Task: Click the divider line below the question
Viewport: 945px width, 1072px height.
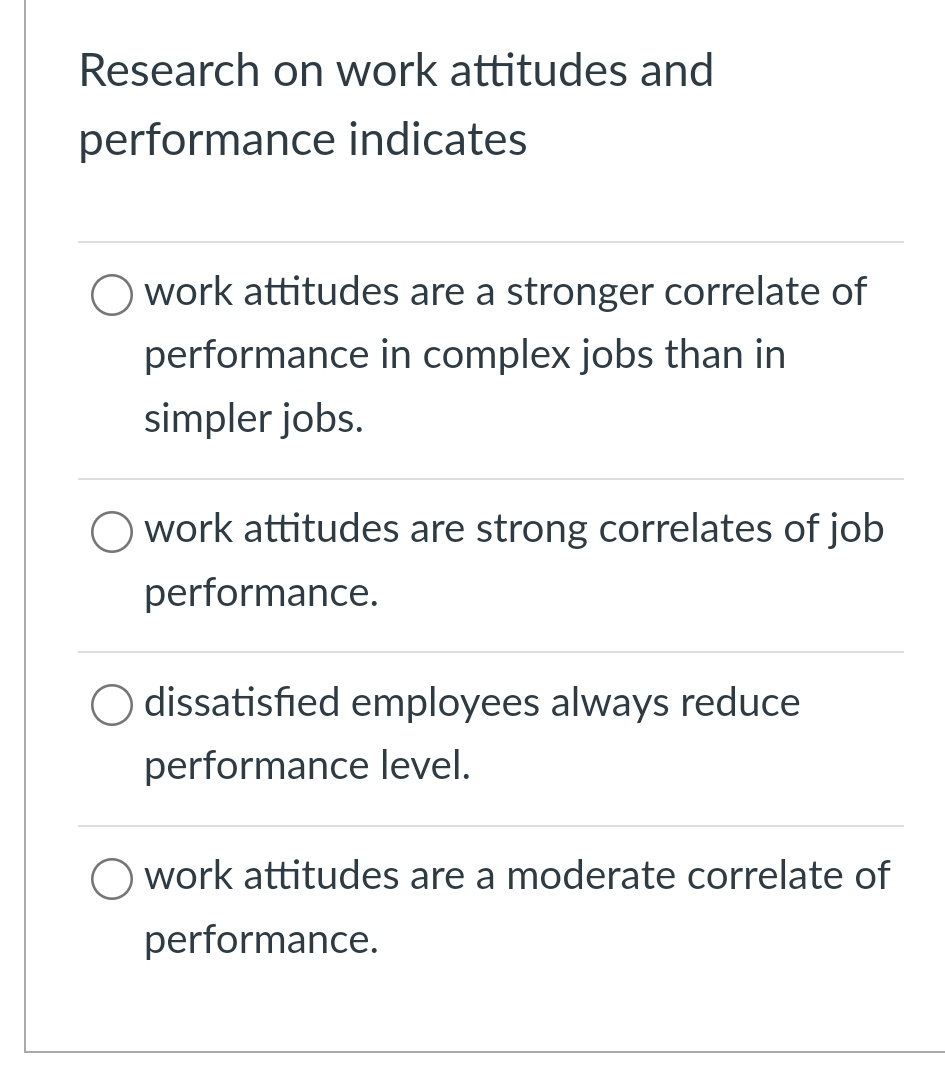Action: [490, 240]
